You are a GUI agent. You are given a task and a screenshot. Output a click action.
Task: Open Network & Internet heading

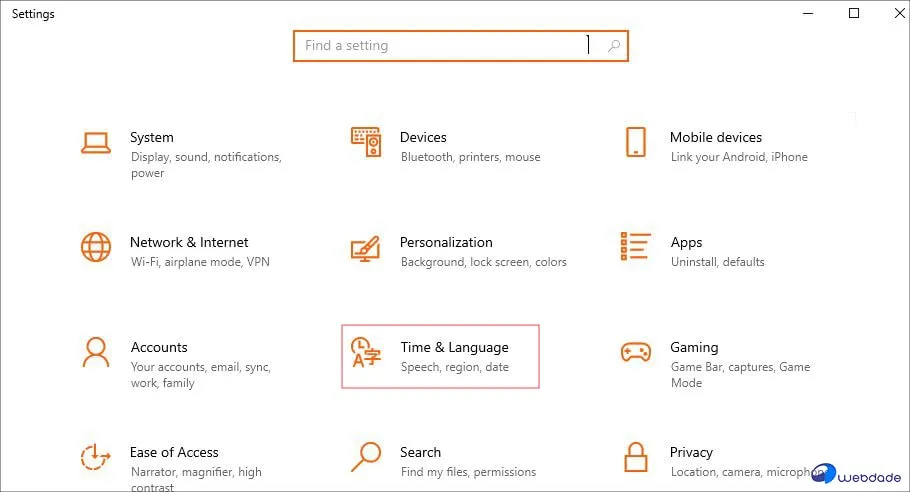(x=189, y=243)
